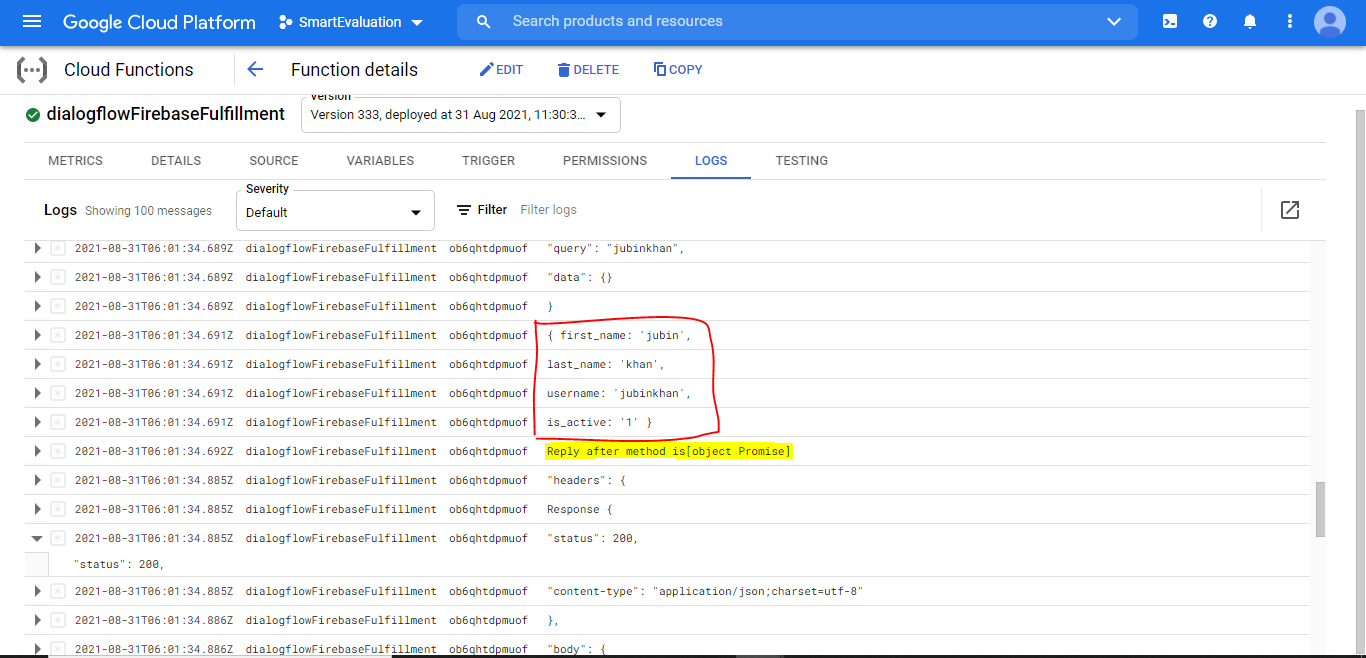Expand the log row with username: 'jubinkhan'

click(x=38, y=393)
